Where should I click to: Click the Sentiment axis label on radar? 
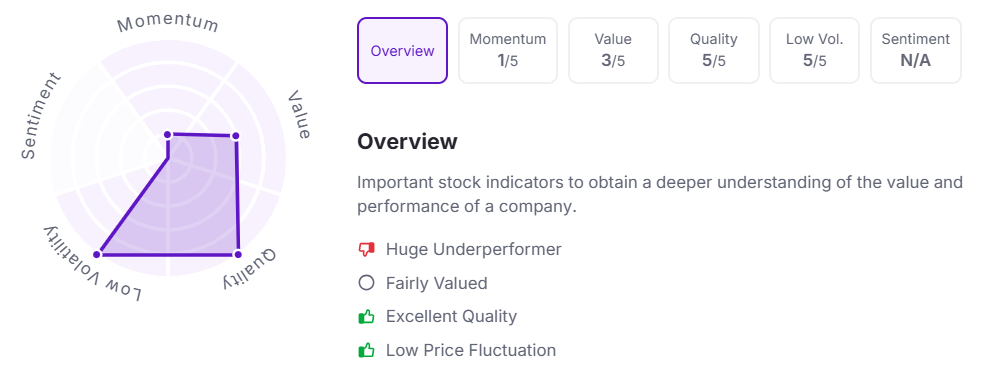coord(42,116)
